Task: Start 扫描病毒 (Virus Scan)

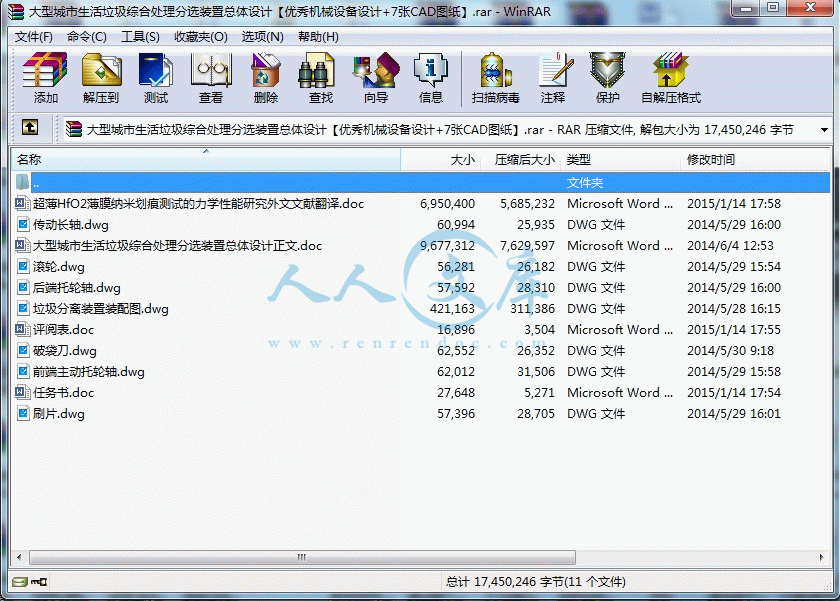Action: coord(496,78)
